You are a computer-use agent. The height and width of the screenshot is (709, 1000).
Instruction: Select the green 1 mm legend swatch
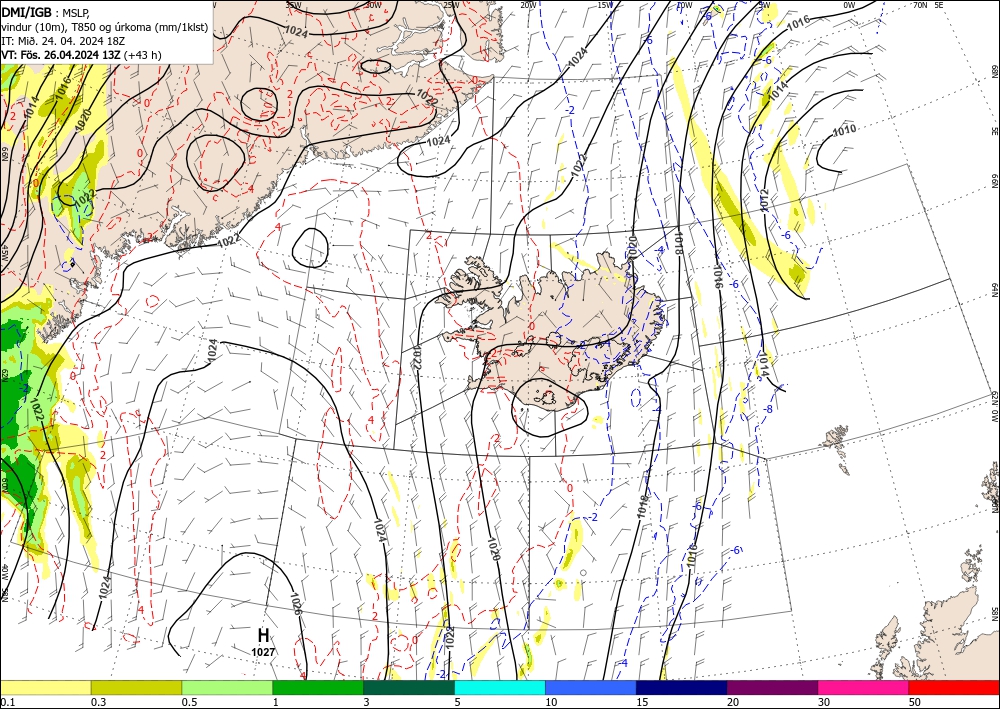pyautogui.click(x=318, y=687)
